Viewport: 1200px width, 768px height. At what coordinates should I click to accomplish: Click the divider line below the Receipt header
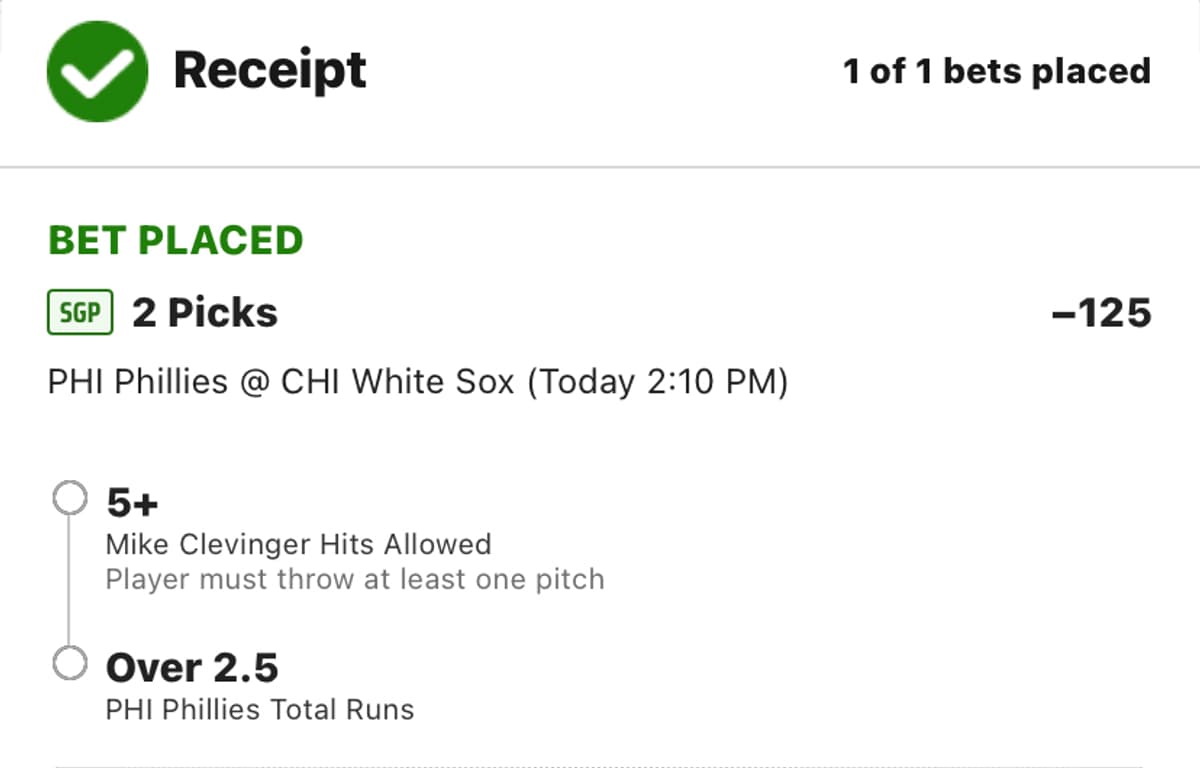(600, 166)
